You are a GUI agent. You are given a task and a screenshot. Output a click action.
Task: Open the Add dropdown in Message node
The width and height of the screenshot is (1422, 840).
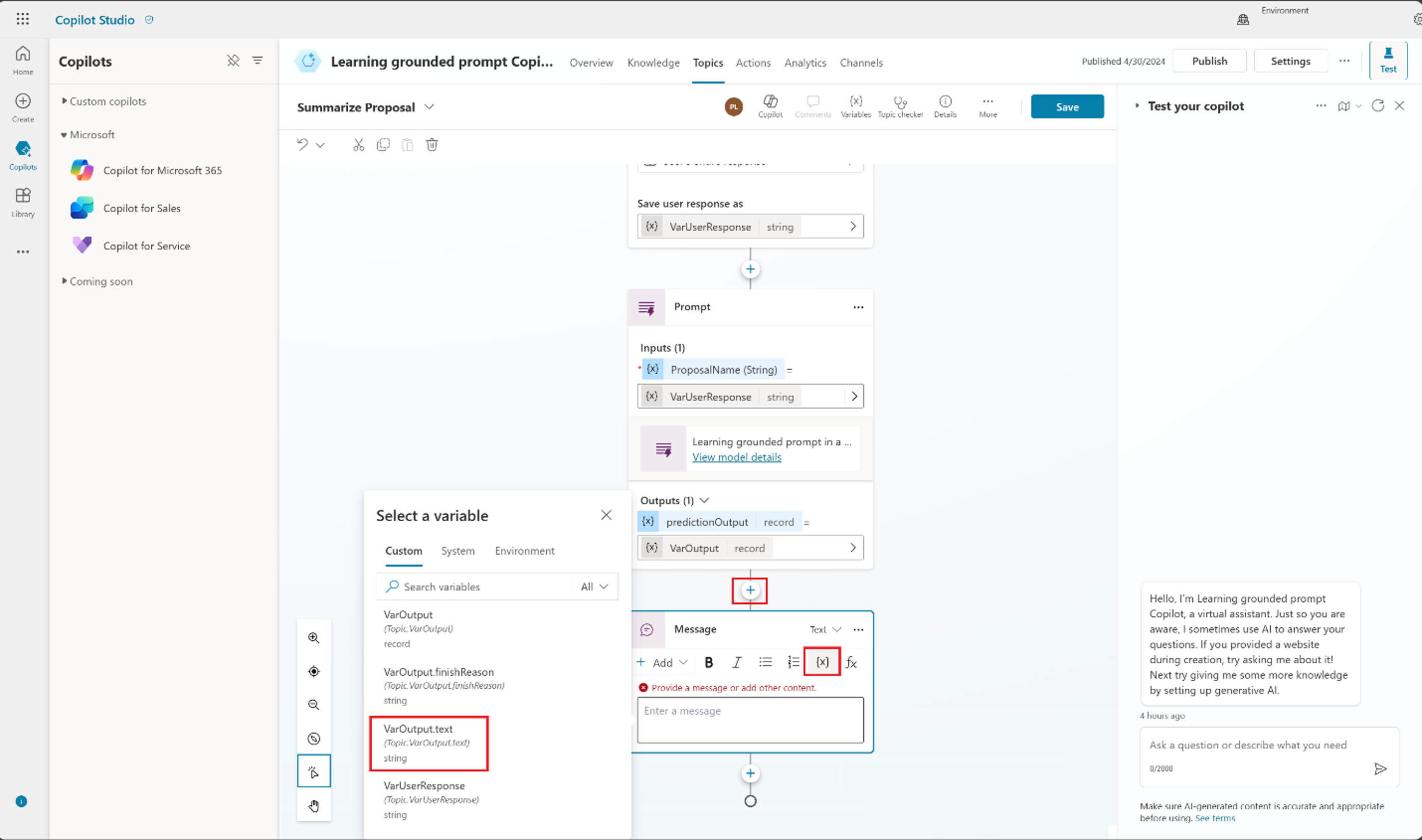[662, 662]
